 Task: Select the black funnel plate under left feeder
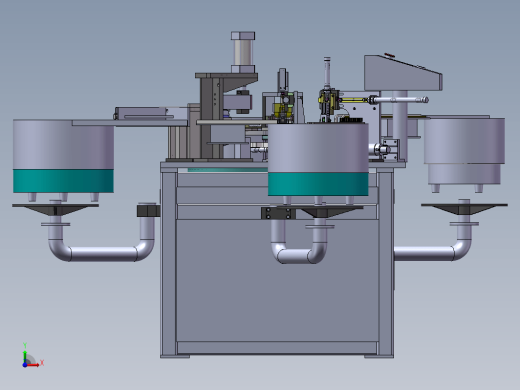coord(55,209)
